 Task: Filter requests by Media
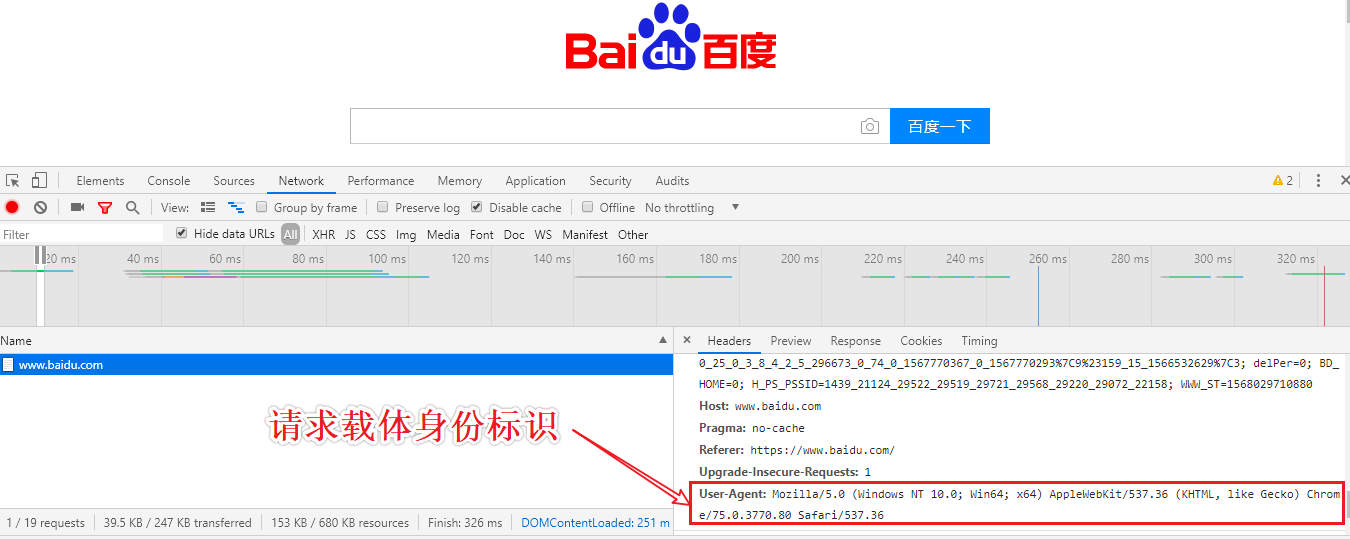coord(443,235)
